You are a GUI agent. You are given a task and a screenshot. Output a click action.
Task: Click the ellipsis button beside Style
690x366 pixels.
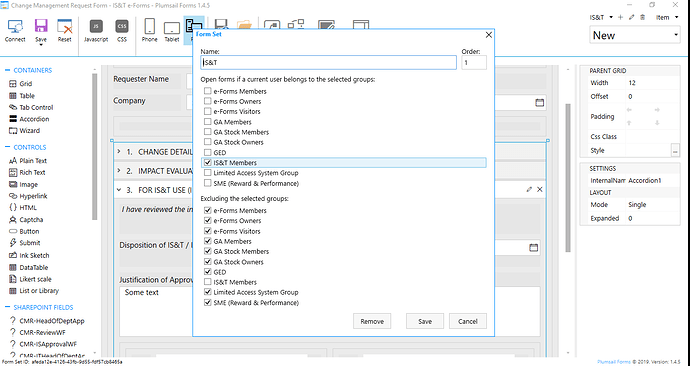tap(675, 150)
